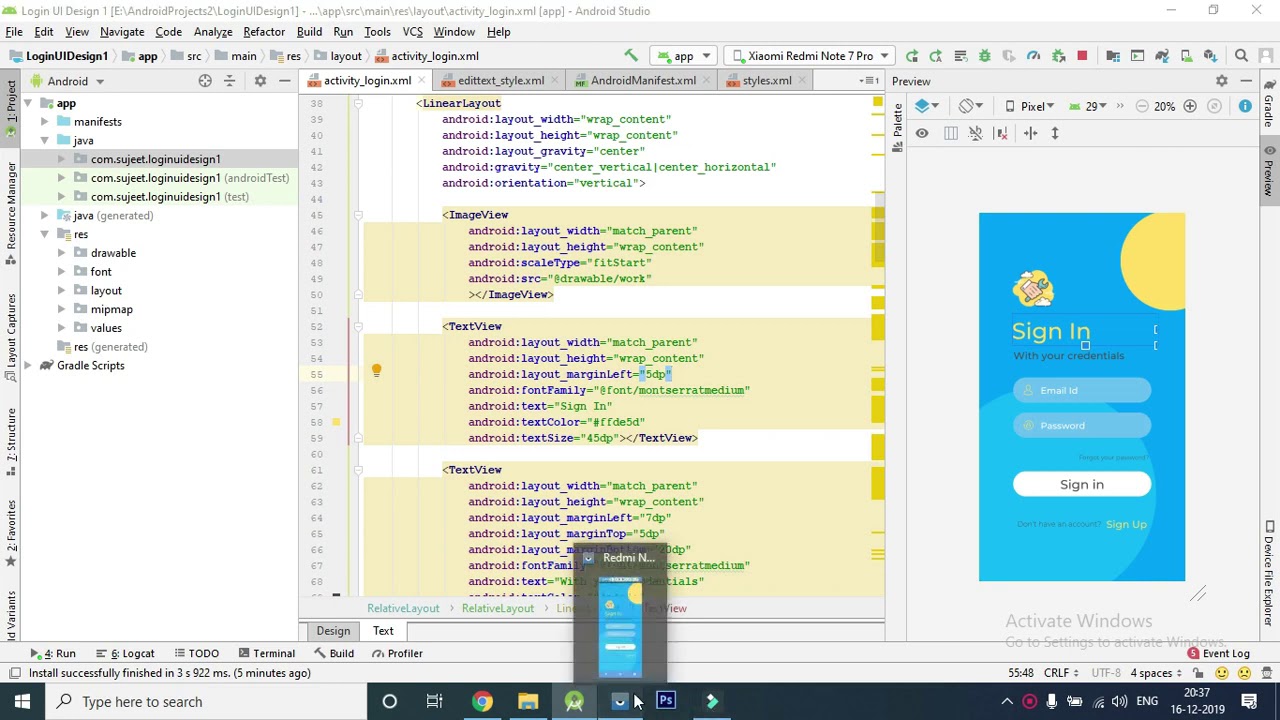This screenshot has height=720, width=1280.
Task: Open the Pixel device preview dropdown
Action: pyautogui.click(x=1032, y=106)
